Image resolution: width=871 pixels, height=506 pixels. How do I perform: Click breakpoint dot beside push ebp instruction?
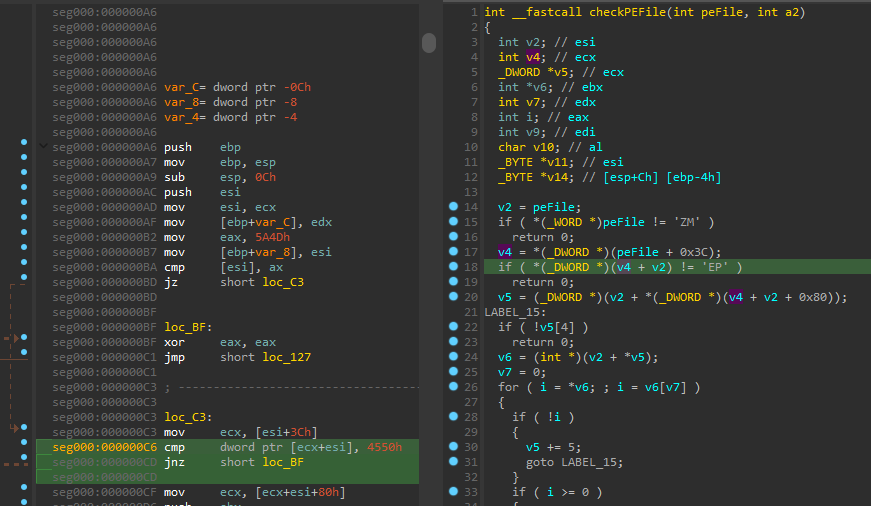click(24, 142)
